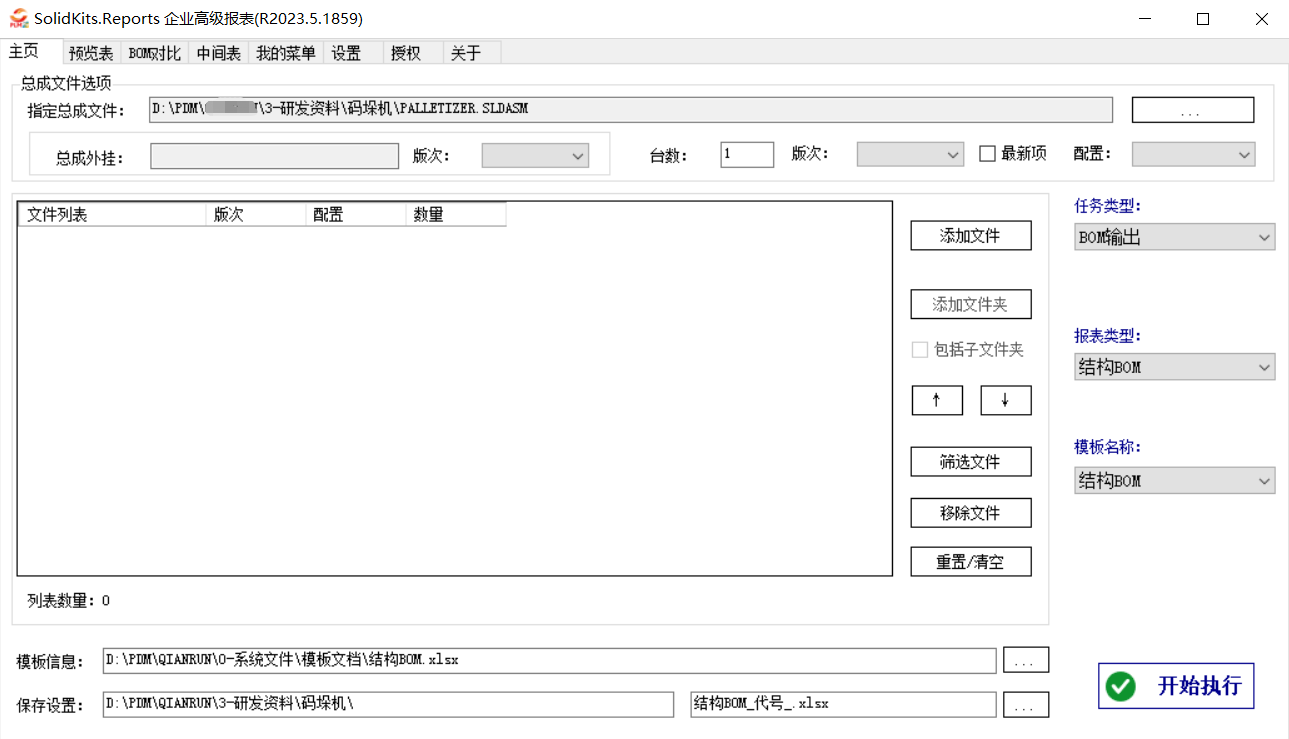The width and height of the screenshot is (1289, 739).
Task: Open the BOM对比 tab
Action: click(155, 54)
